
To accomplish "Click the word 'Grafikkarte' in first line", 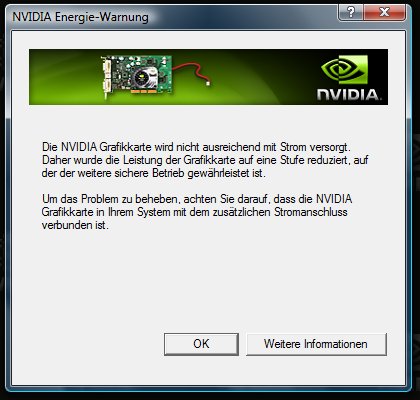I will (x=126, y=147).
